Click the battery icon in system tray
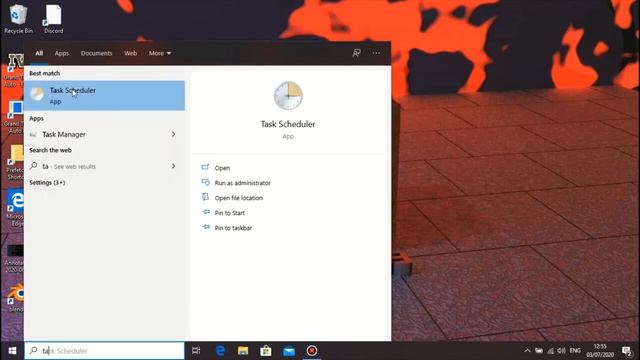Screen dimensions: 640x360 [x=539, y=351]
